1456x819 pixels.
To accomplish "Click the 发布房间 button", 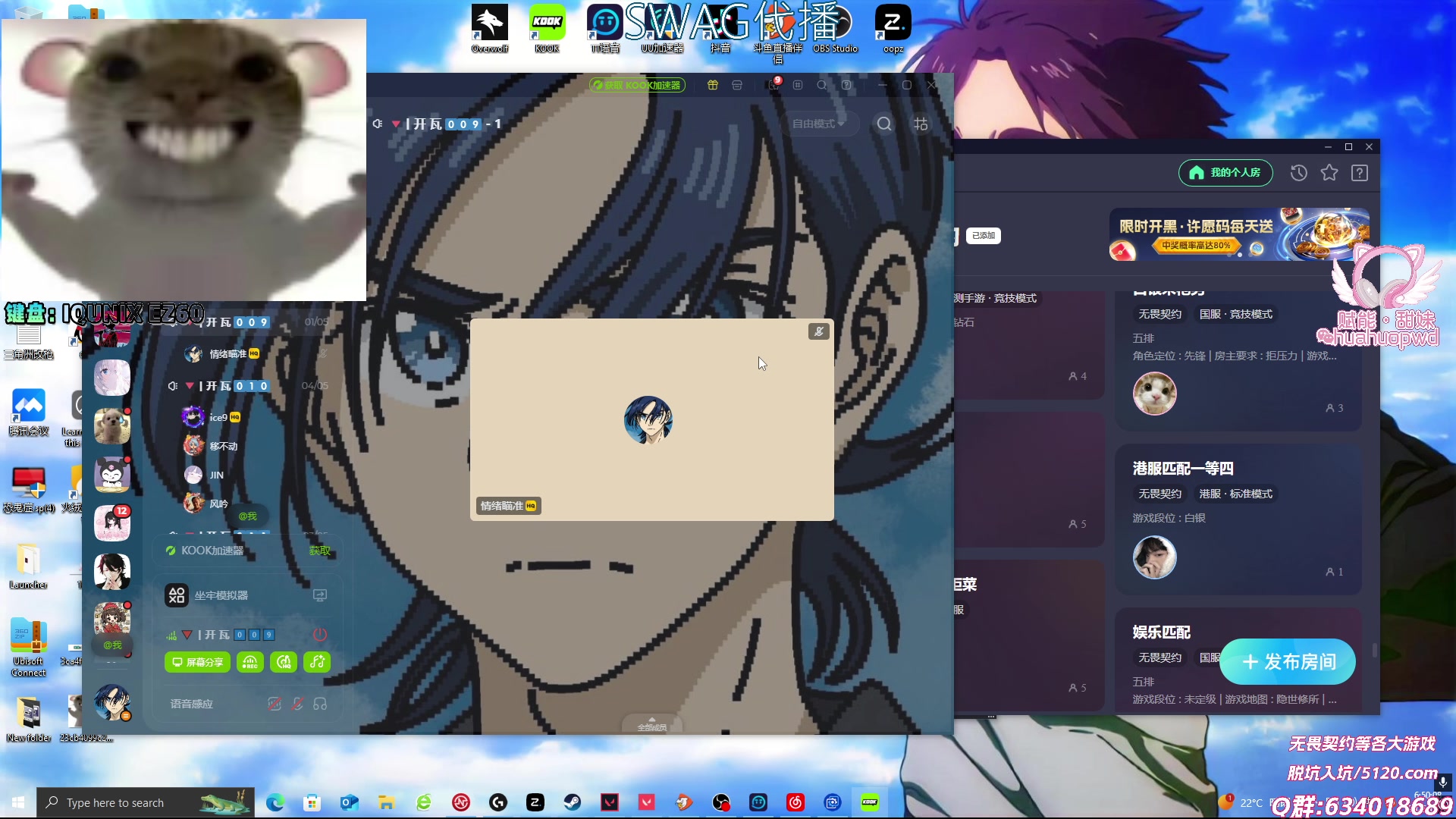I will click(1288, 661).
